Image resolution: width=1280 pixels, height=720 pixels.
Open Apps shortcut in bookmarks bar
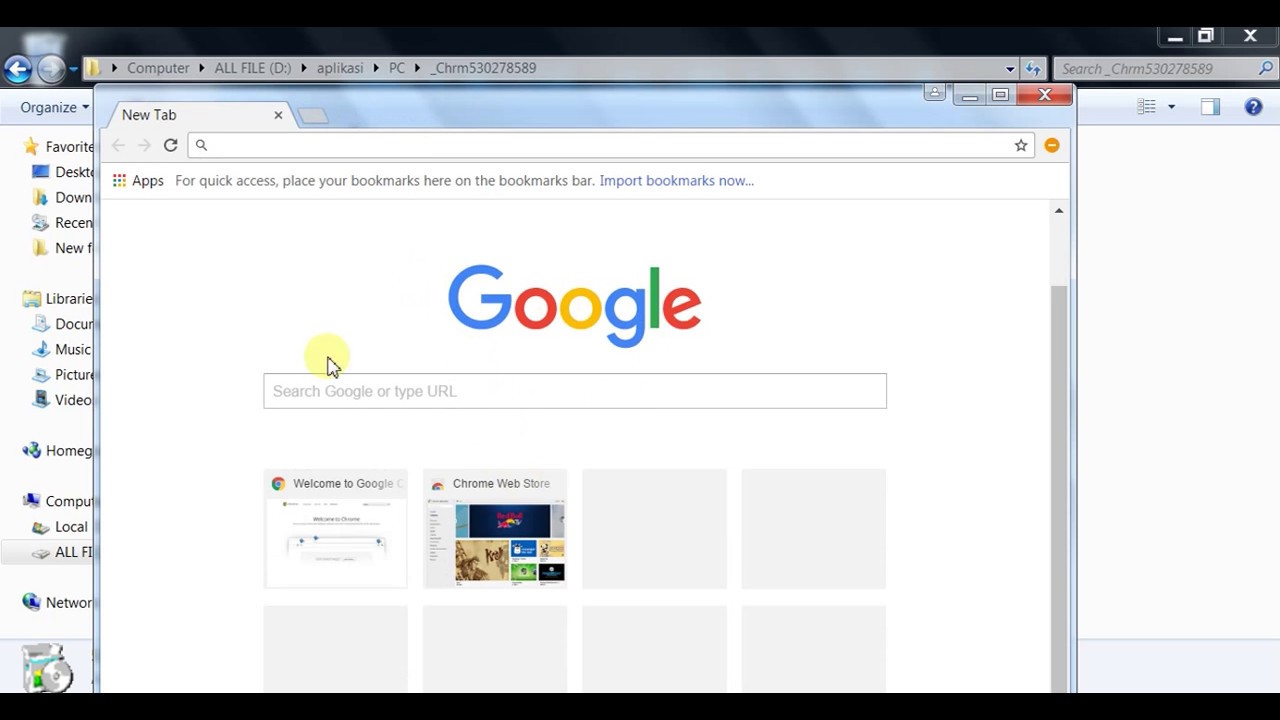coord(138,181)
